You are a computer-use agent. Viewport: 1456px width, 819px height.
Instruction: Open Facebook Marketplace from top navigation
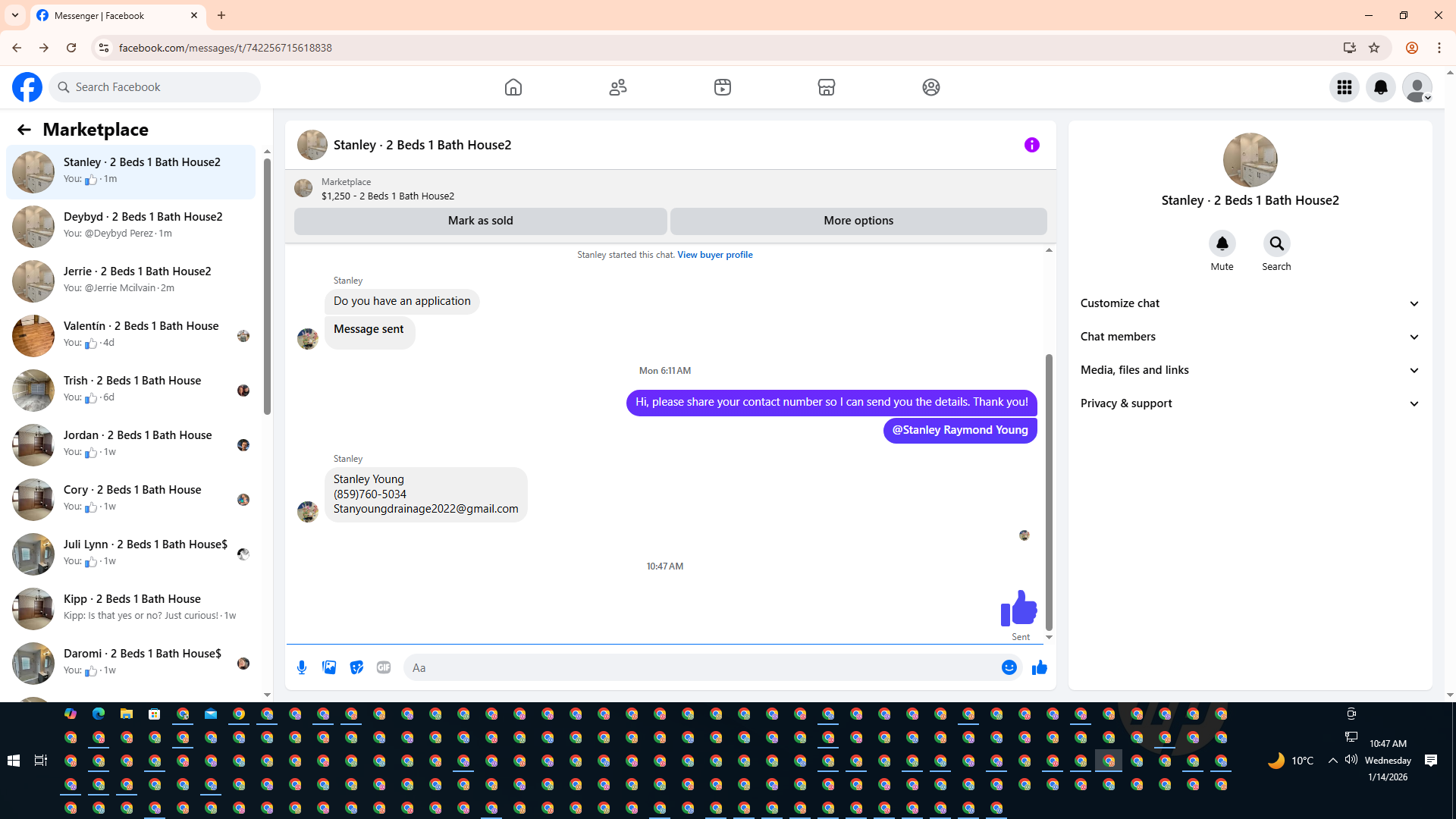point(826,87)
